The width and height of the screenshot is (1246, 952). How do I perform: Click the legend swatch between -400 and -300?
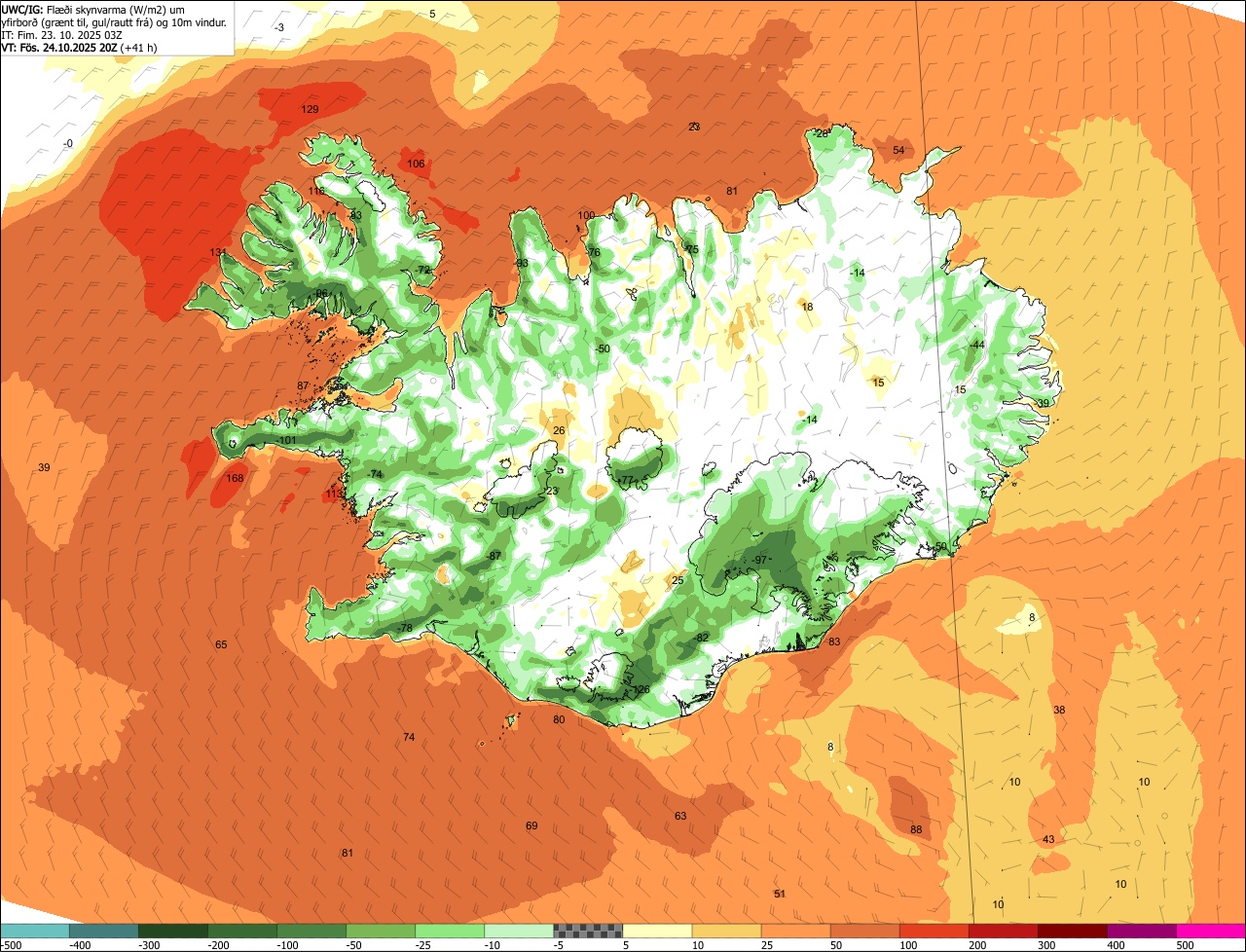coord(103,931)
